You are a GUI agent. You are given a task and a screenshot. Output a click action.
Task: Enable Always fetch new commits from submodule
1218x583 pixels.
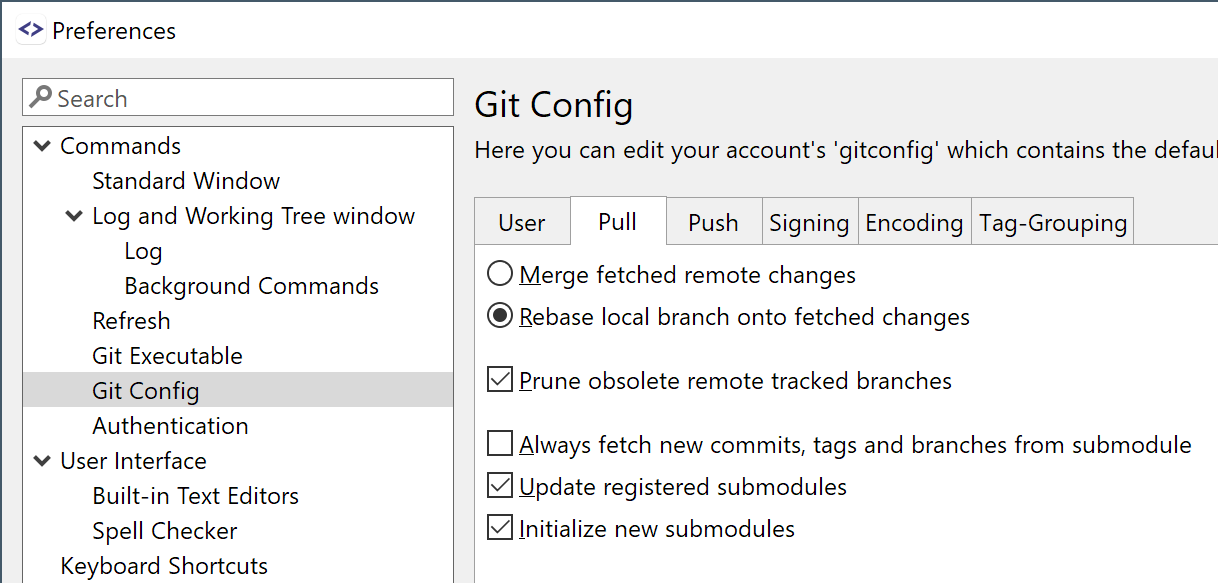click(500, 443)
